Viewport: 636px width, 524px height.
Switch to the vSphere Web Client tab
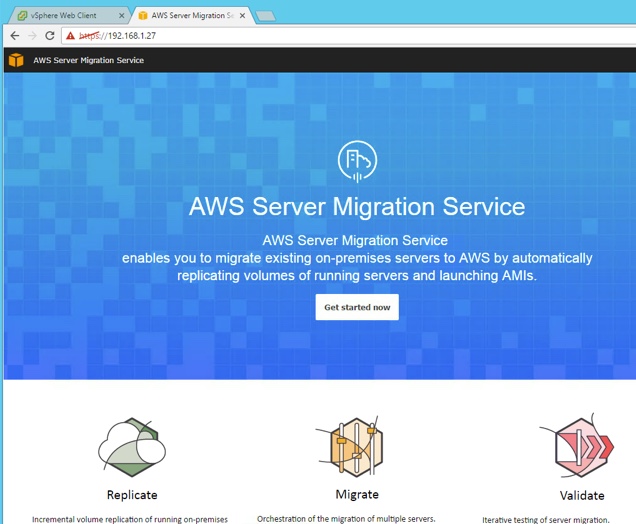[x=69, y=15]
